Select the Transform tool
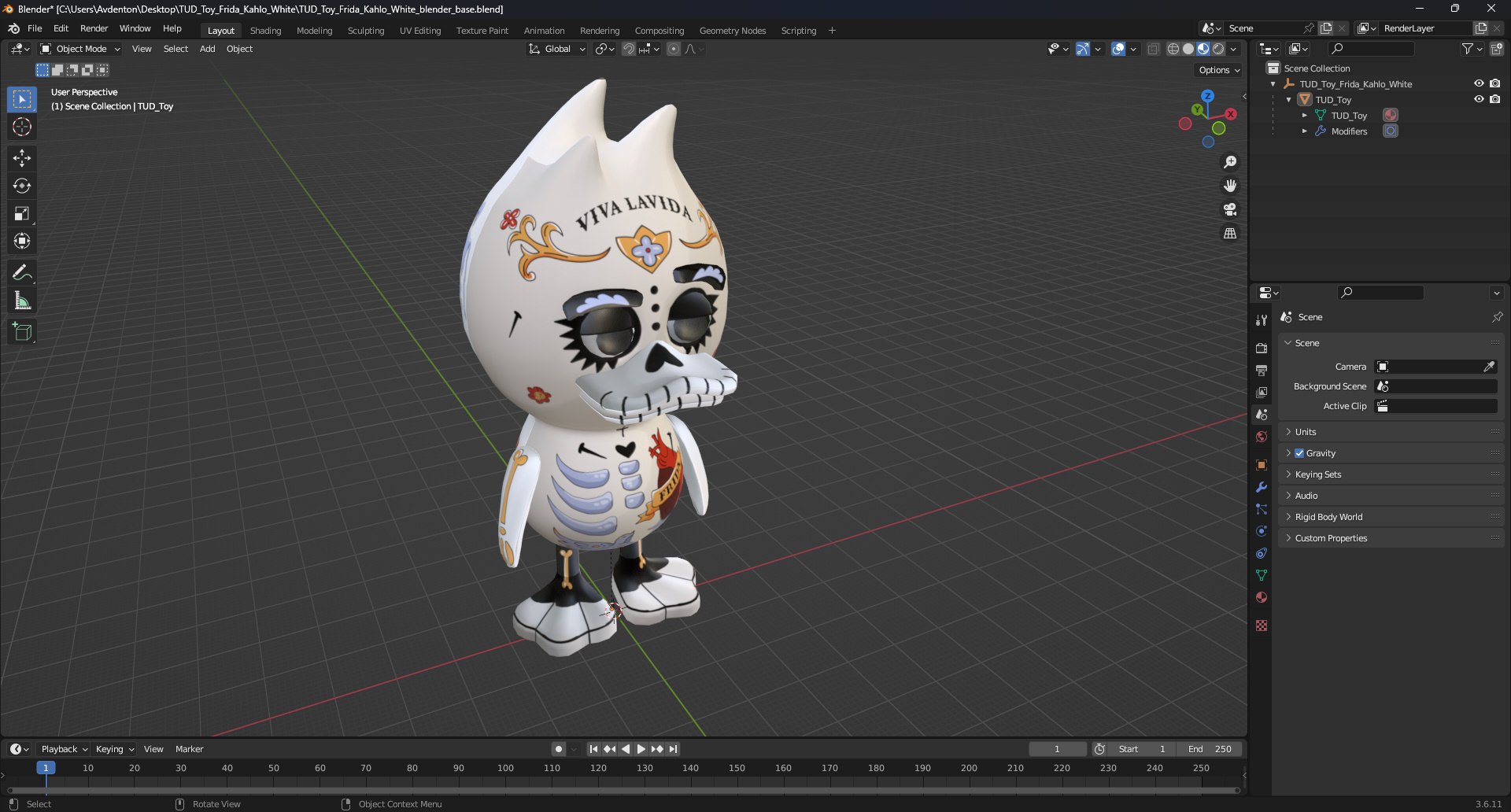Image resolution: width=1511 pixels, height=812 pixels. click(22, 241)
